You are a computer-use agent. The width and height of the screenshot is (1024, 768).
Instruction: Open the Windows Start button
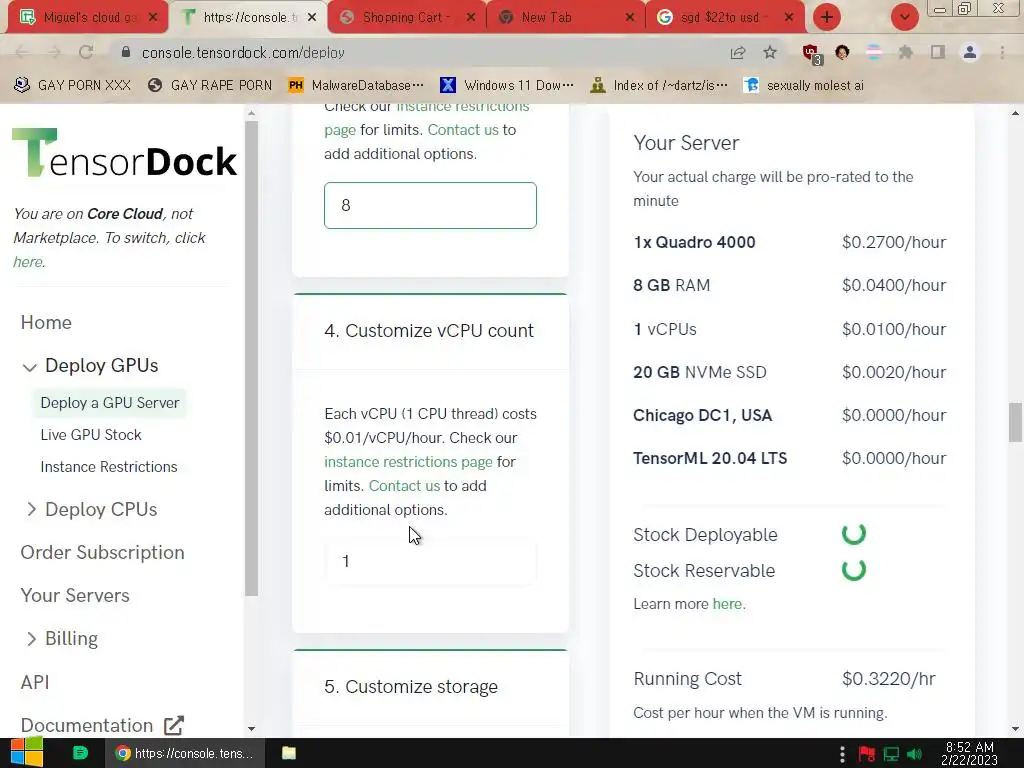point(26,753)
